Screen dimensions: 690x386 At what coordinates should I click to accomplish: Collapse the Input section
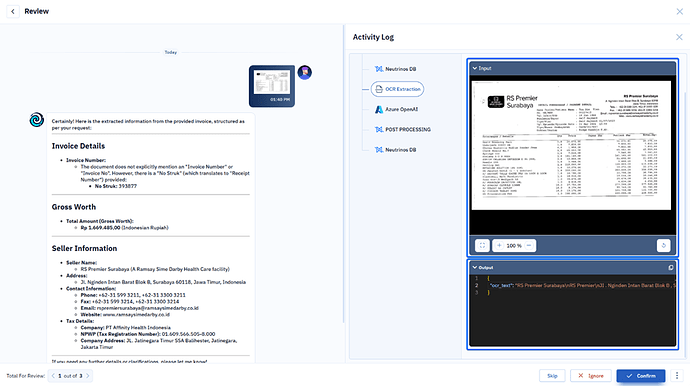[475, 68]
